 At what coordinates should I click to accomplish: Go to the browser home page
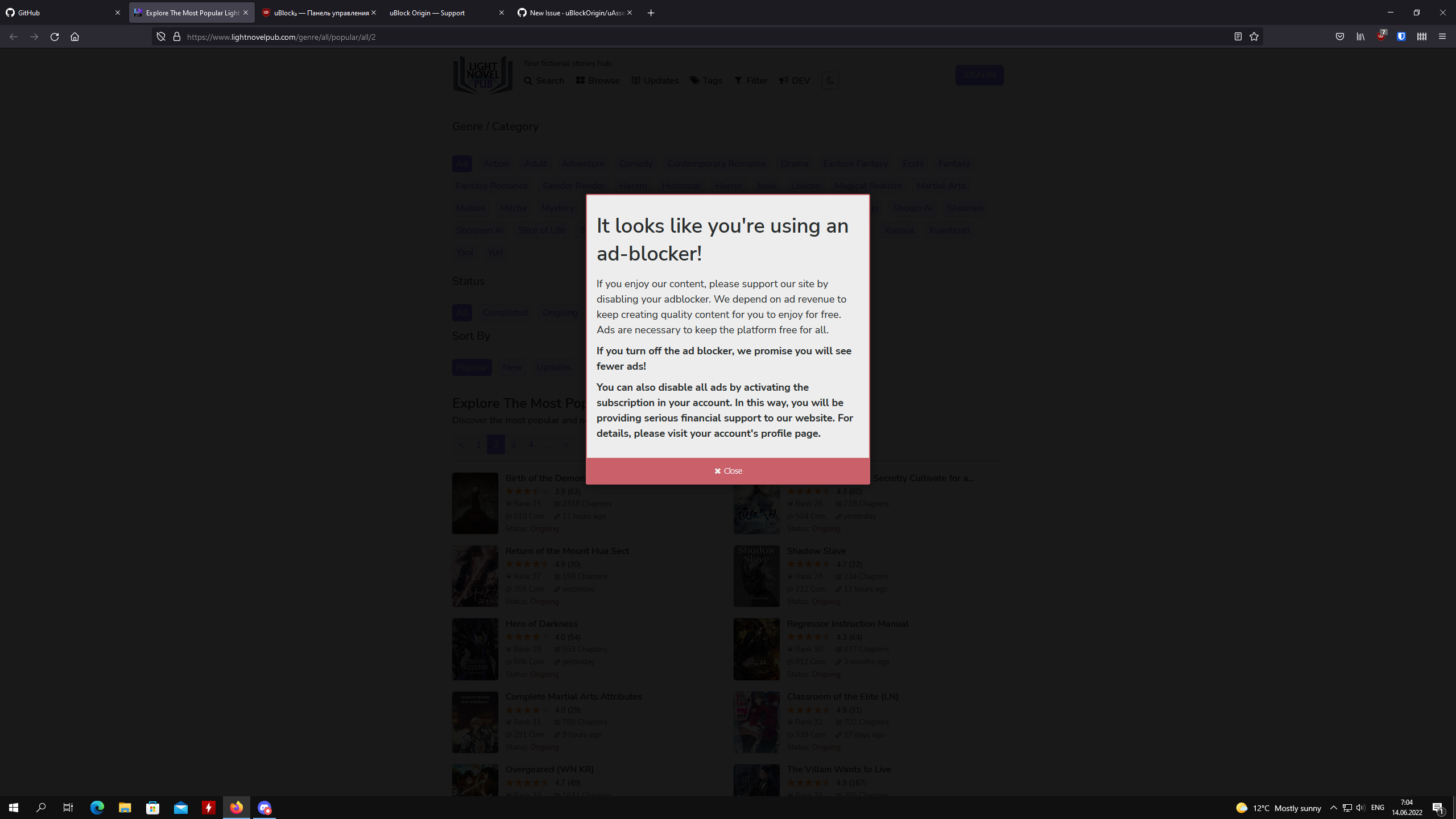pos(75,36)
